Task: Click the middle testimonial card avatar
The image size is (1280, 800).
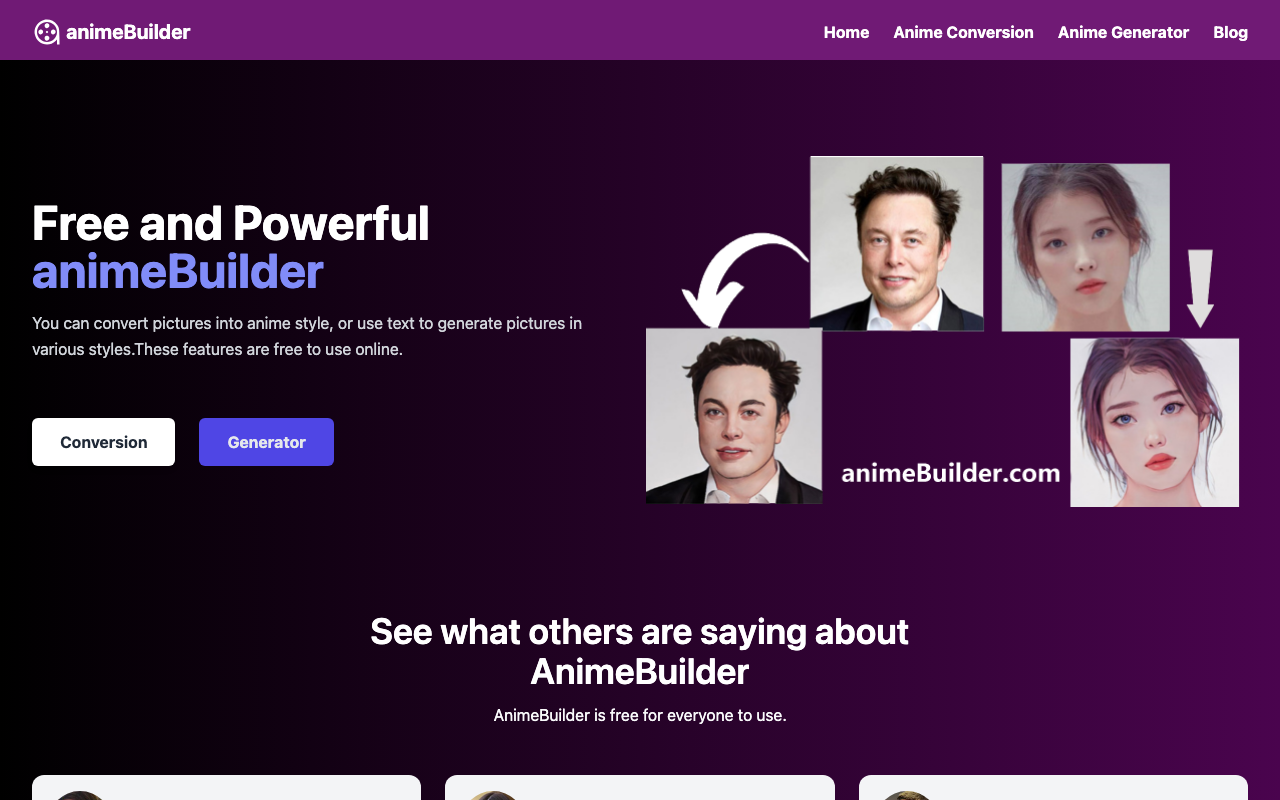Action: point(493,796)
